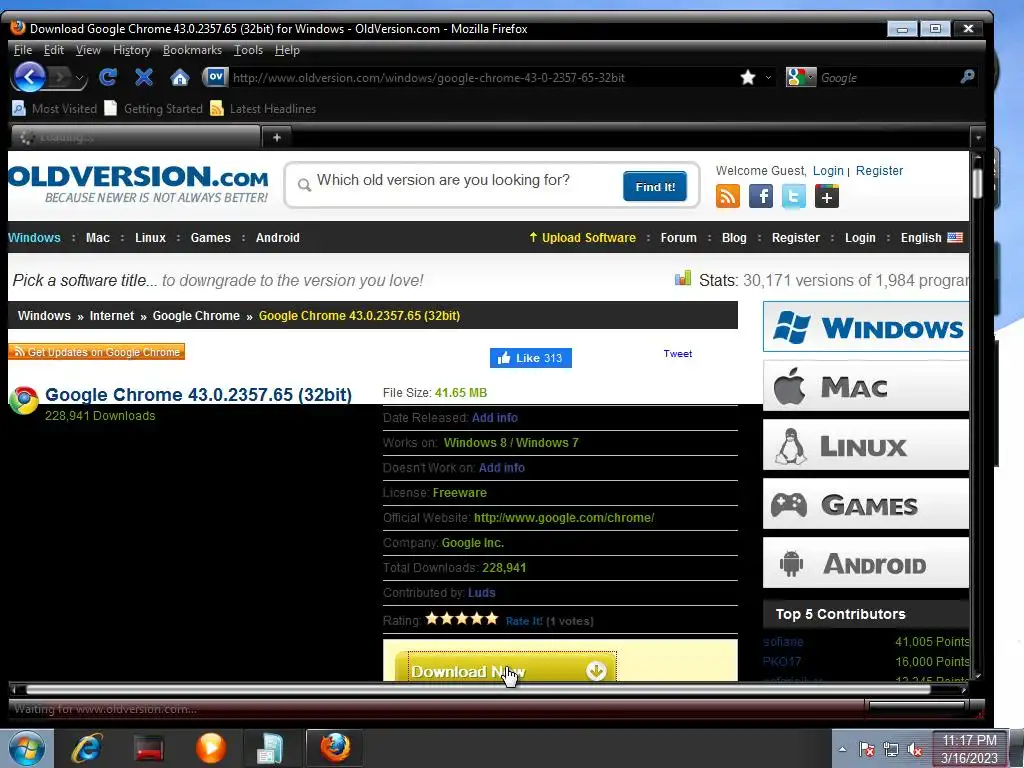
Task: Click the google.com/chrome official website link
Action: (564, 518)
